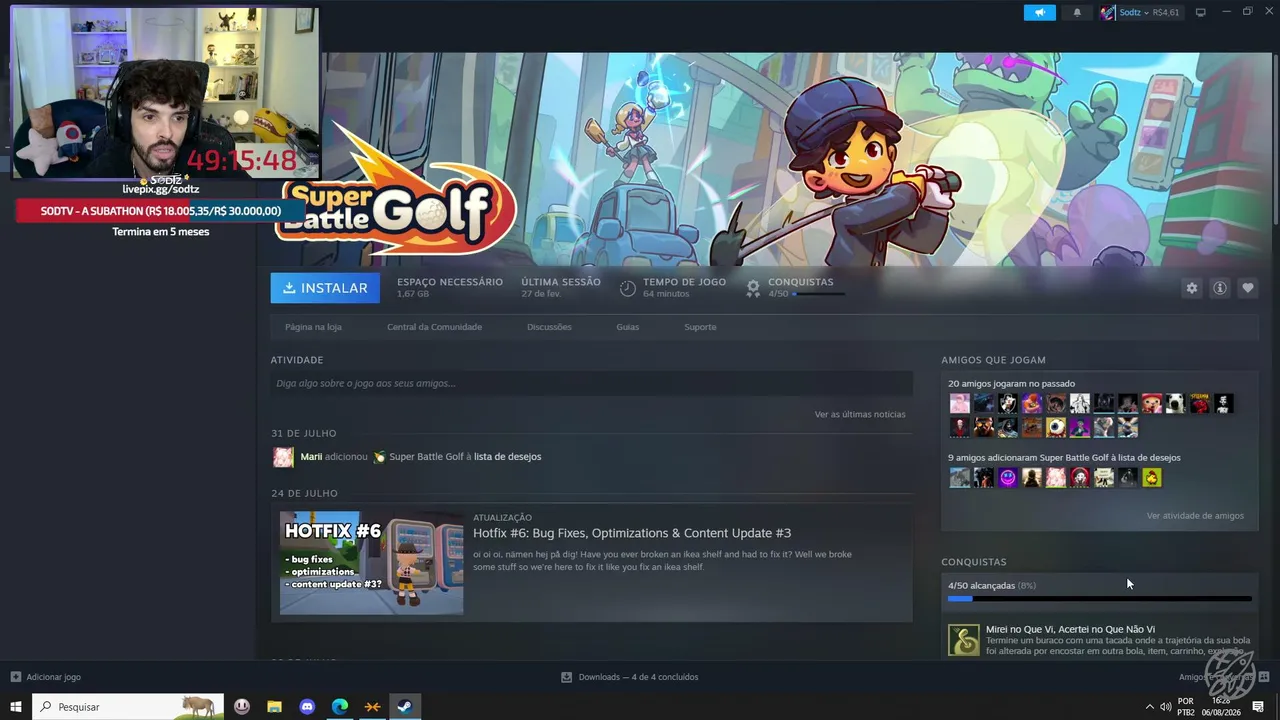Image resolution: width=1280 pixels, height=720 pixels.
Task: Click the Sodtz profile avatar in top bar
Action: pyautogui.click(x=1107, y=13)
